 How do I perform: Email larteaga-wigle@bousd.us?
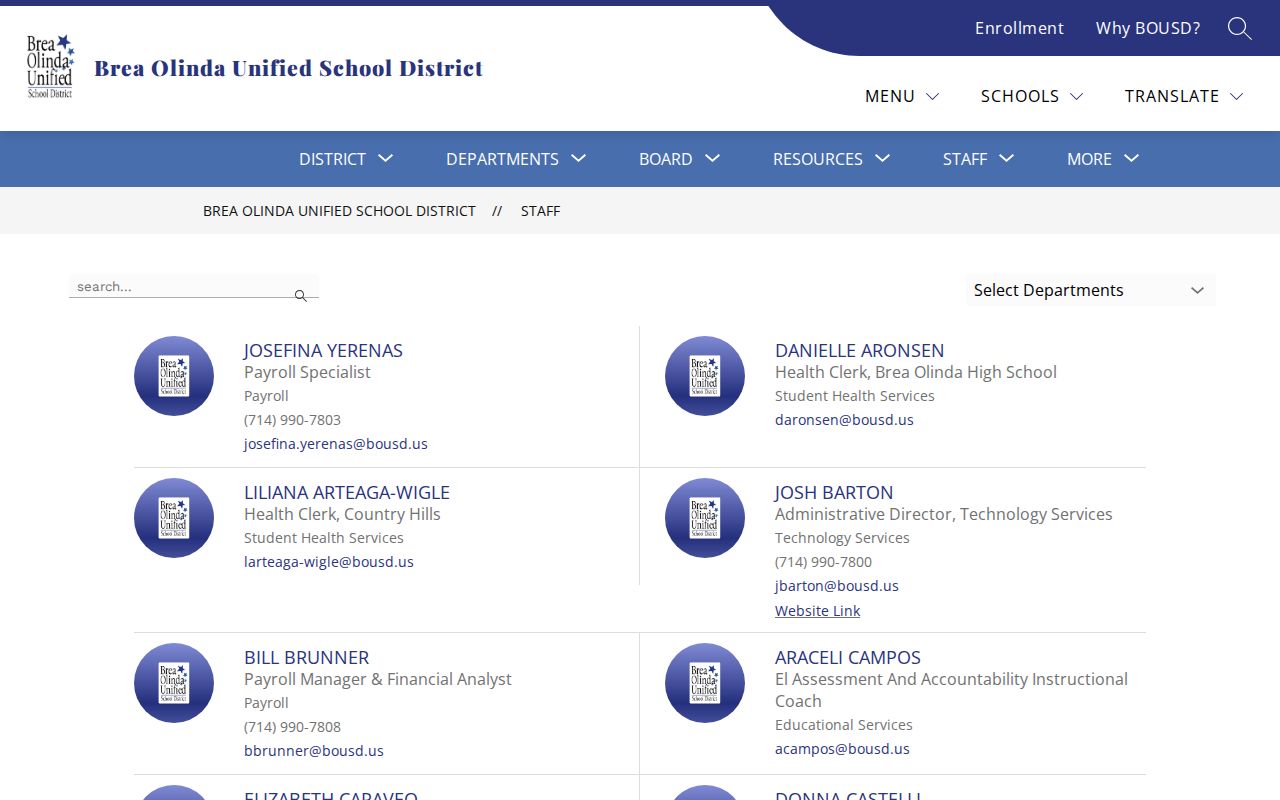click(x=329, y=562)
